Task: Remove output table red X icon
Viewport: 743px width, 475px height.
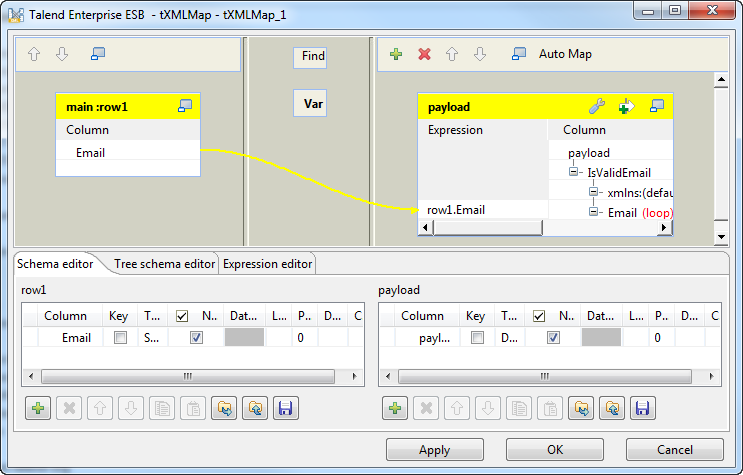Action: 425,54
